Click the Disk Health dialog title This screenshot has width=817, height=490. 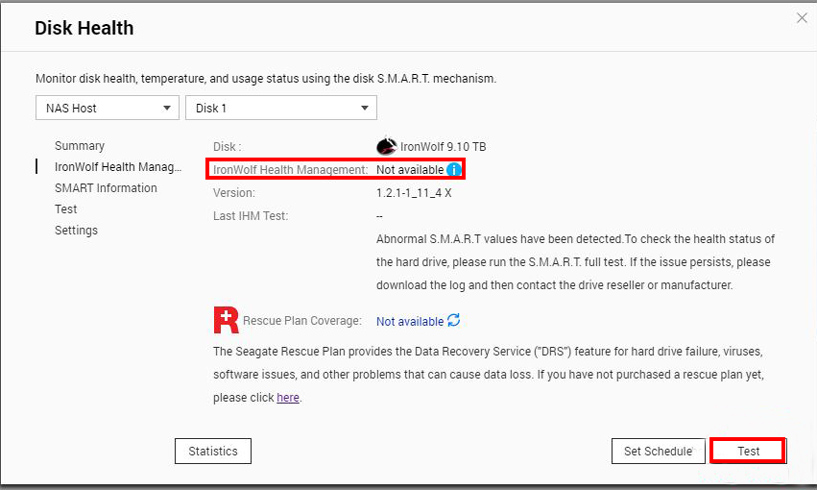[x=84, y=28]
